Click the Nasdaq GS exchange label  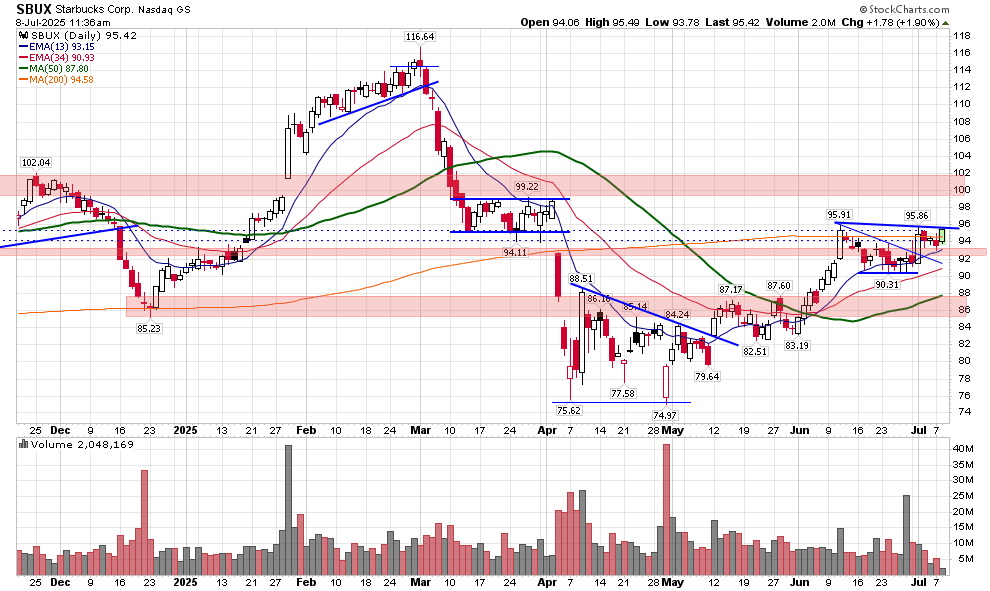(x=164, y=9)
